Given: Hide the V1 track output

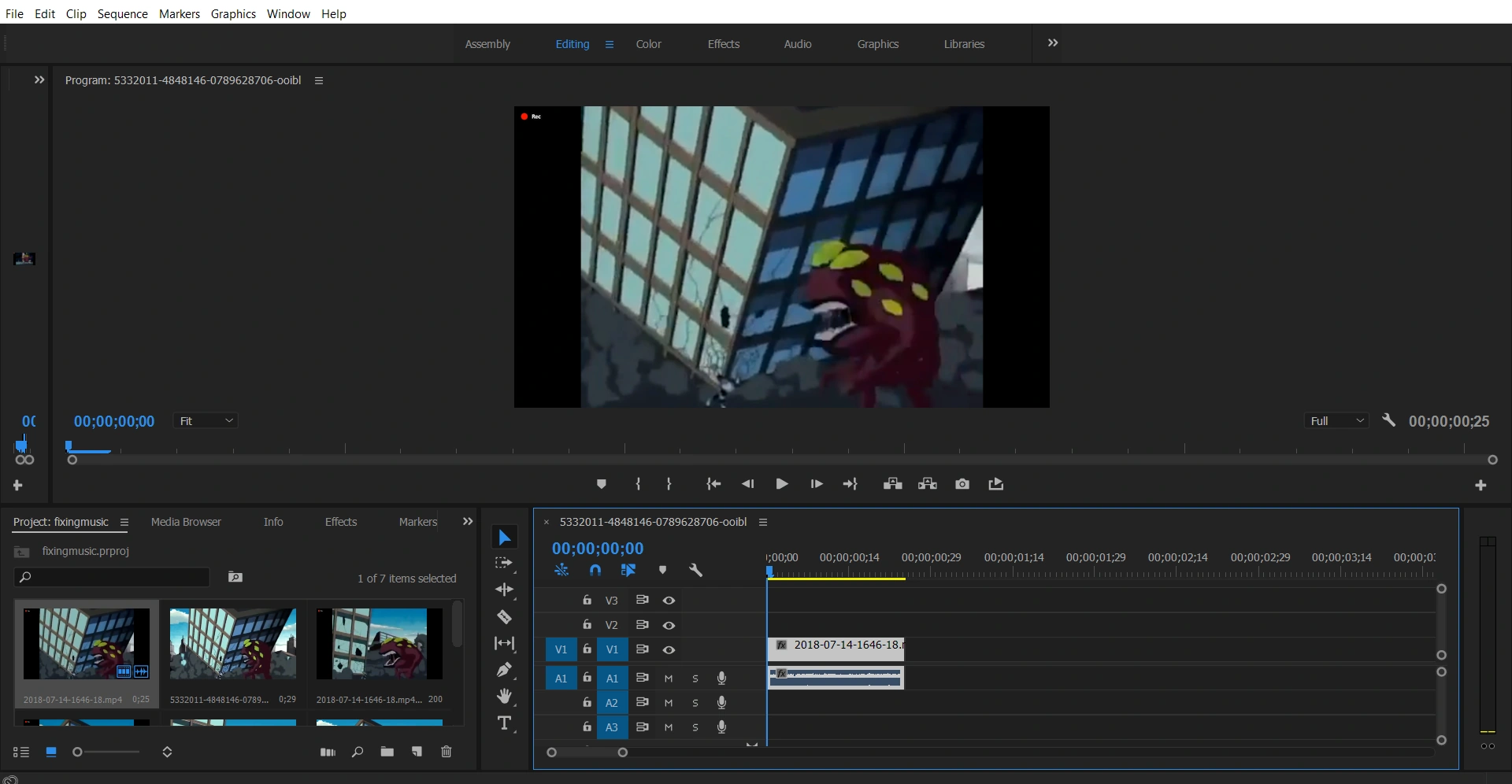Looking at the screenshot, I should pyautogui.click(x=669, y=650).
